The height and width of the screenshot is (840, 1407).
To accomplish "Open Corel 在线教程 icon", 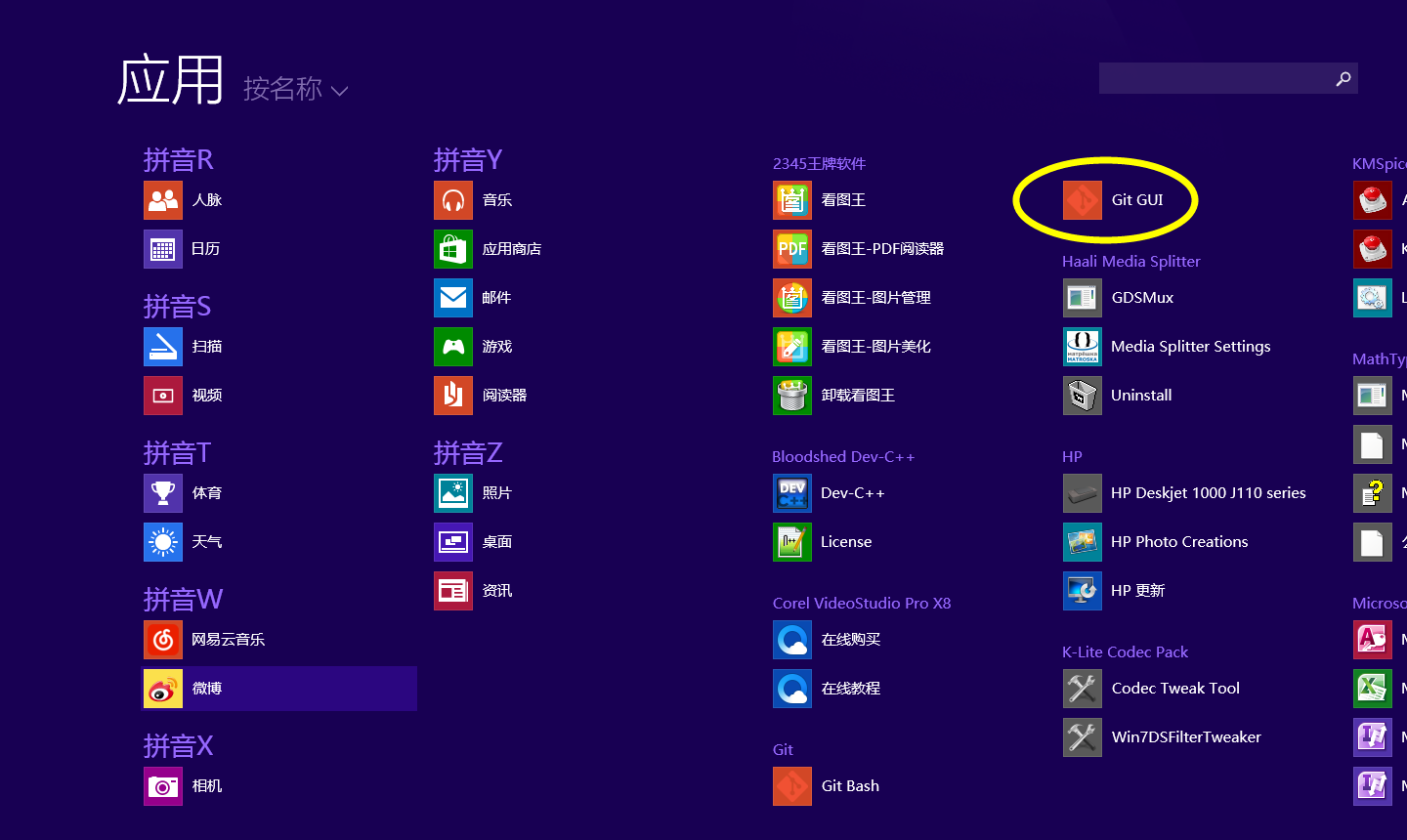I will (792, 689).
